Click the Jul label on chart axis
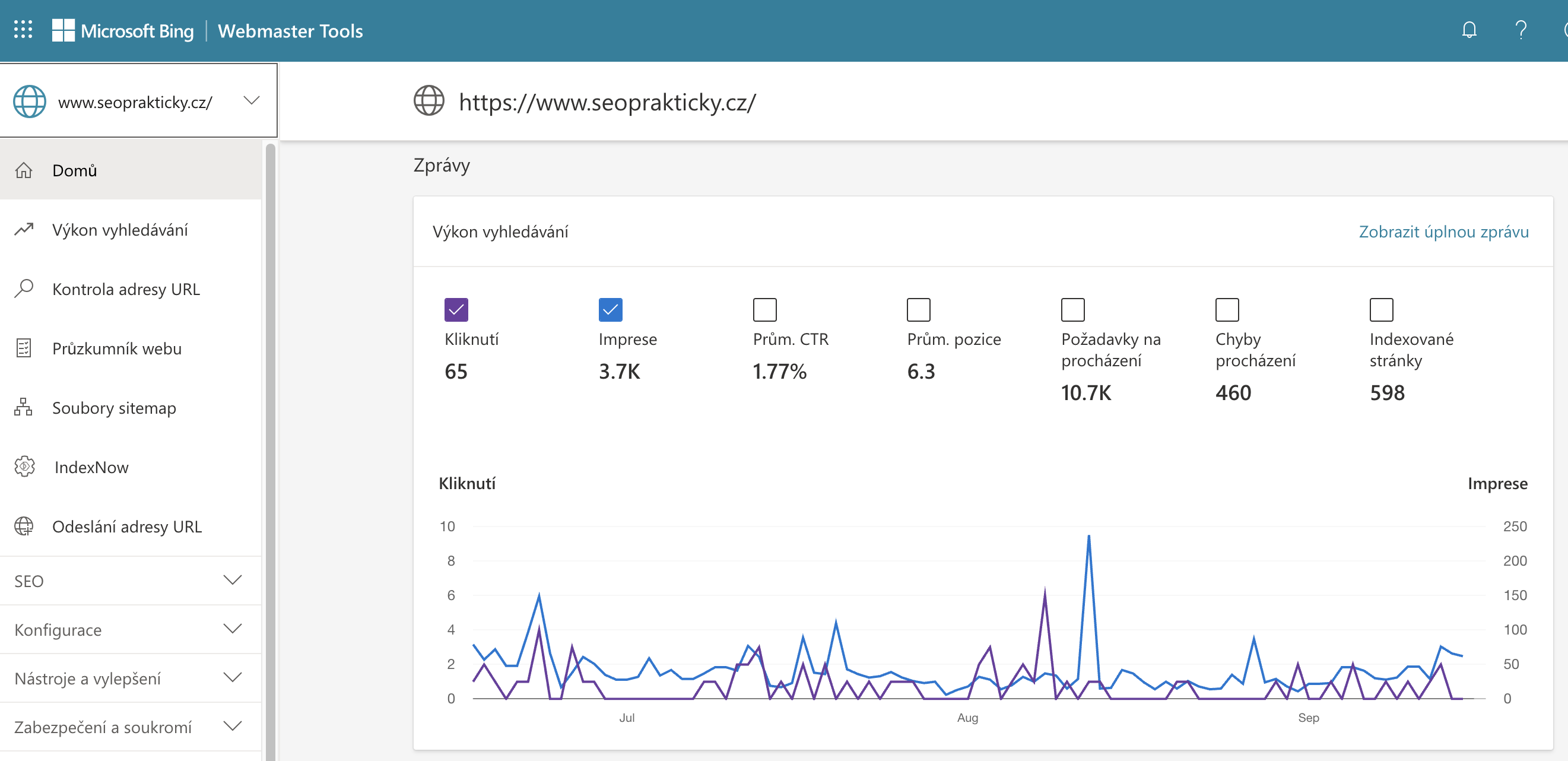 pos(626,718)
